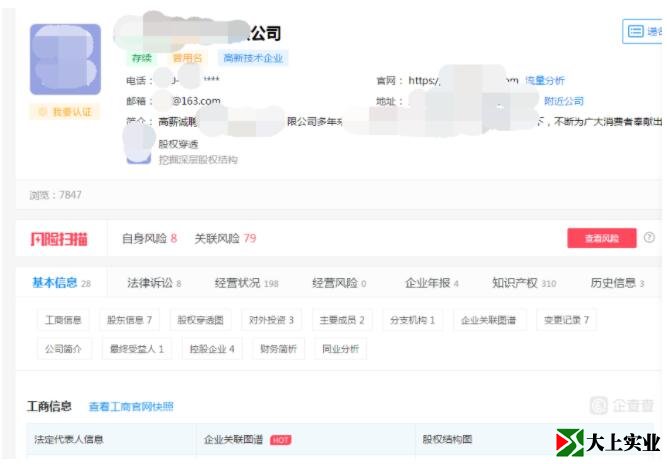Click the 高新技术企业 tag
667x464 pixels.
[253, 59]
